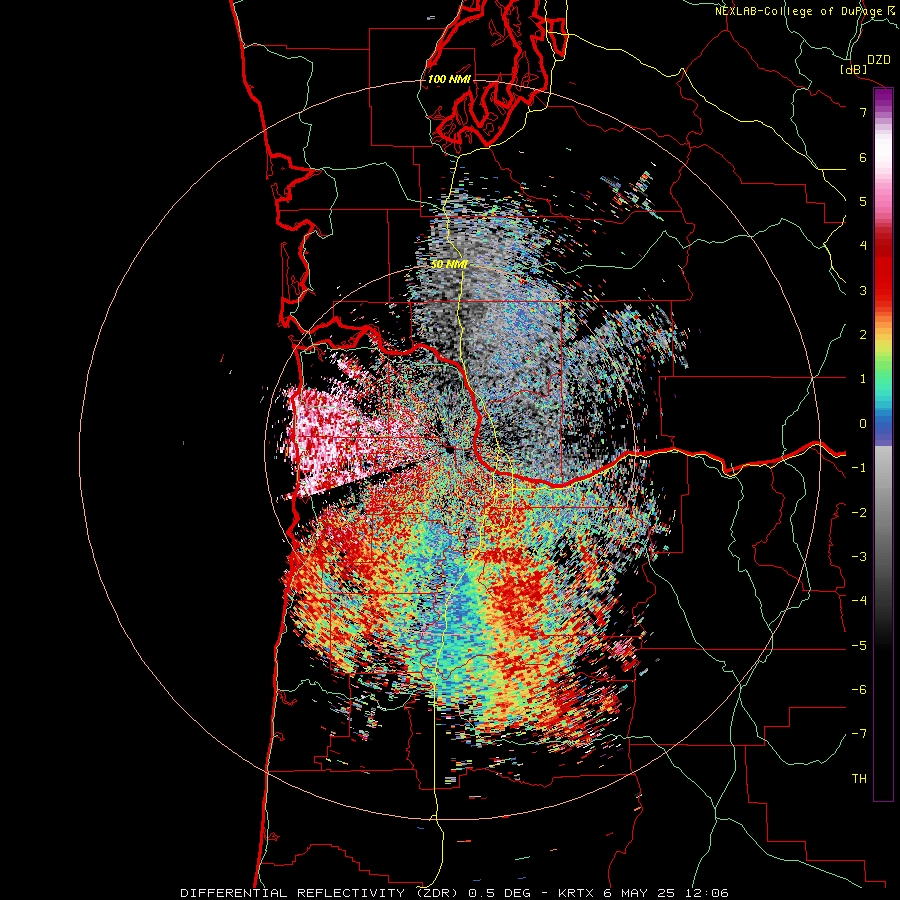Click the 5 tick label on color scale
The image size is (900, 900).
click(x=863, y=201)
